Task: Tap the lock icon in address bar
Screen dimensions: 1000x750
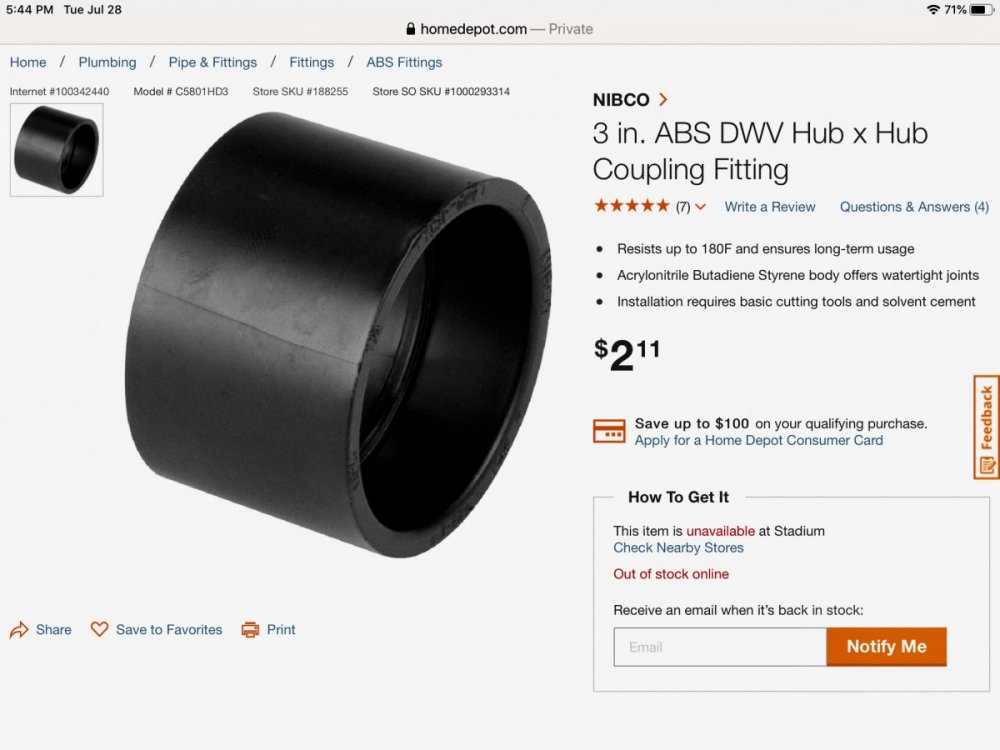Action: pos(410,29)
